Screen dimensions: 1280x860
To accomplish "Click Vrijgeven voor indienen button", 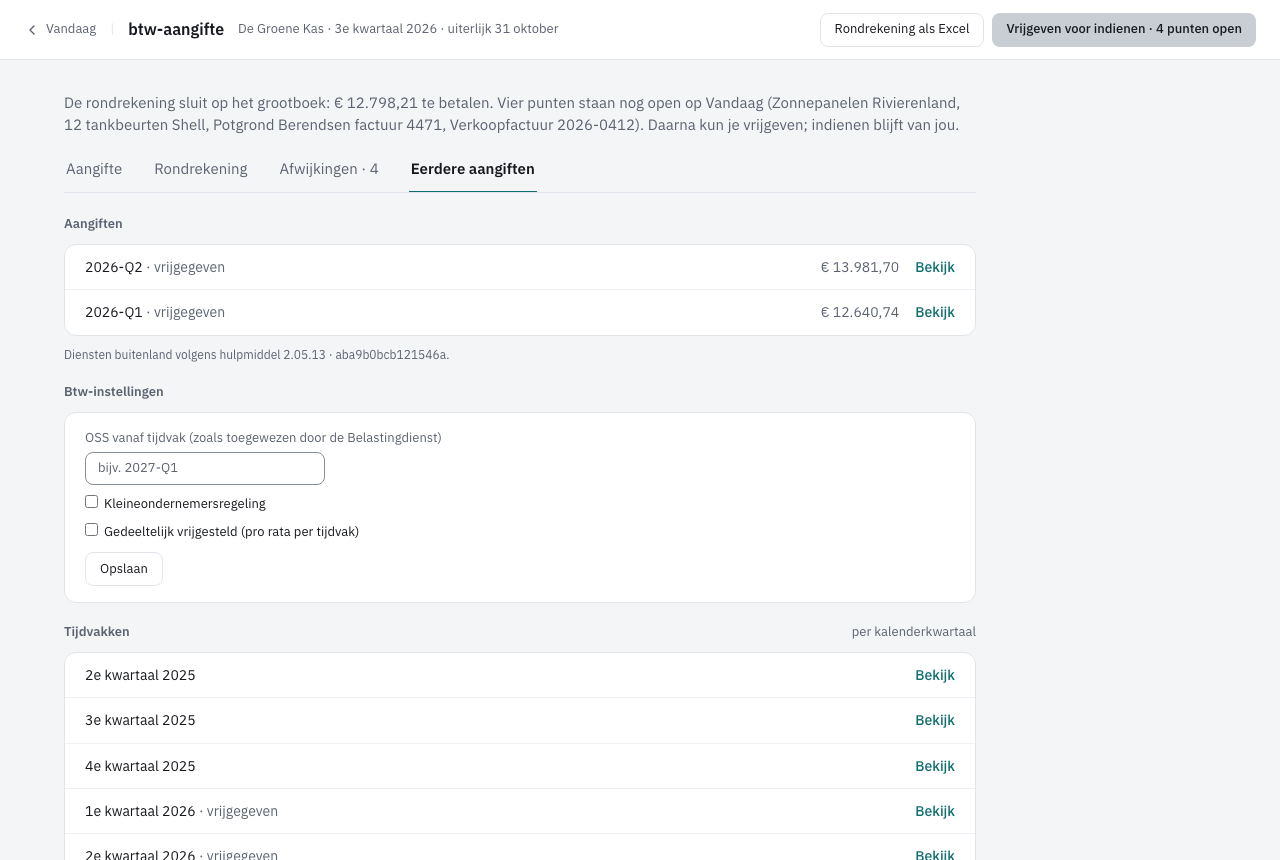I will (1124, 29).
